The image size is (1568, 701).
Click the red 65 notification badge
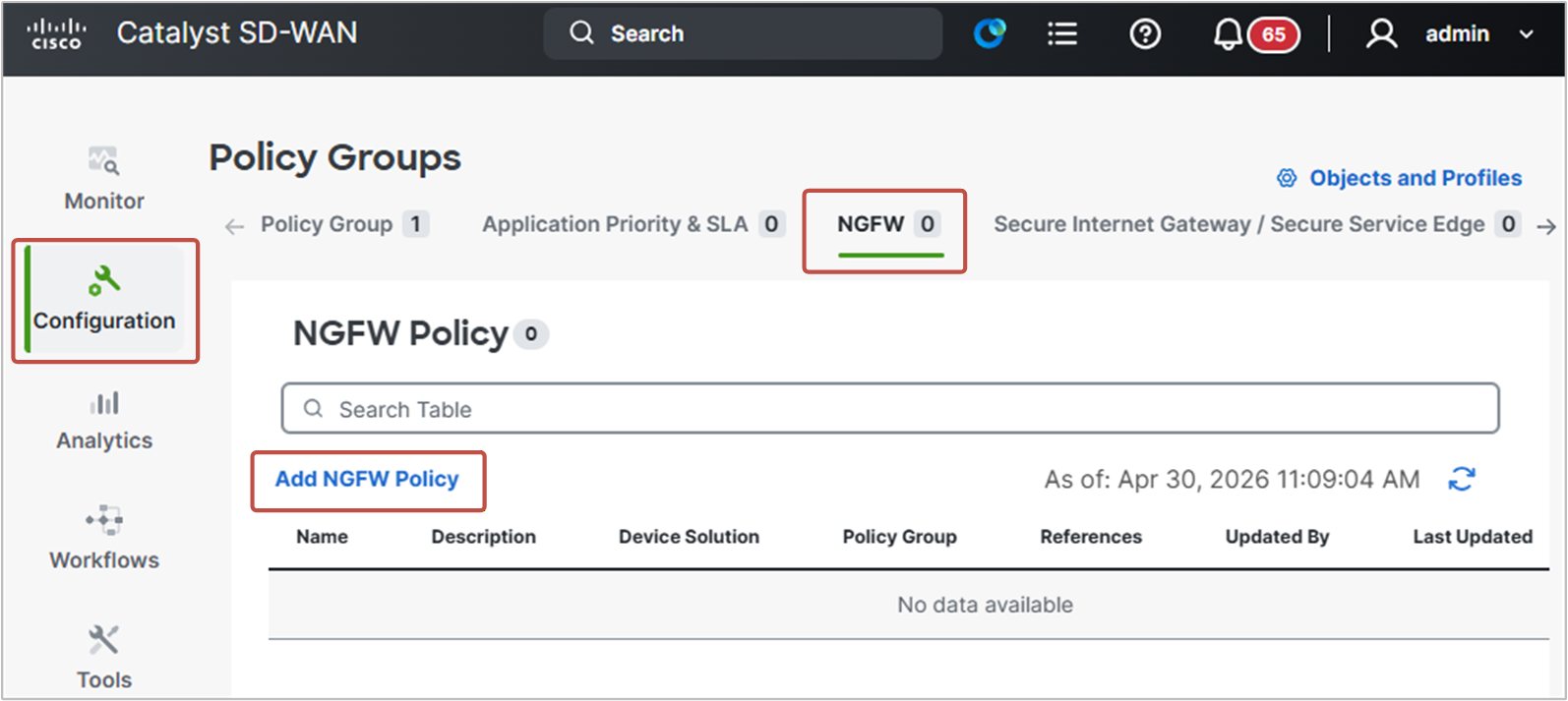(1274, 34)
